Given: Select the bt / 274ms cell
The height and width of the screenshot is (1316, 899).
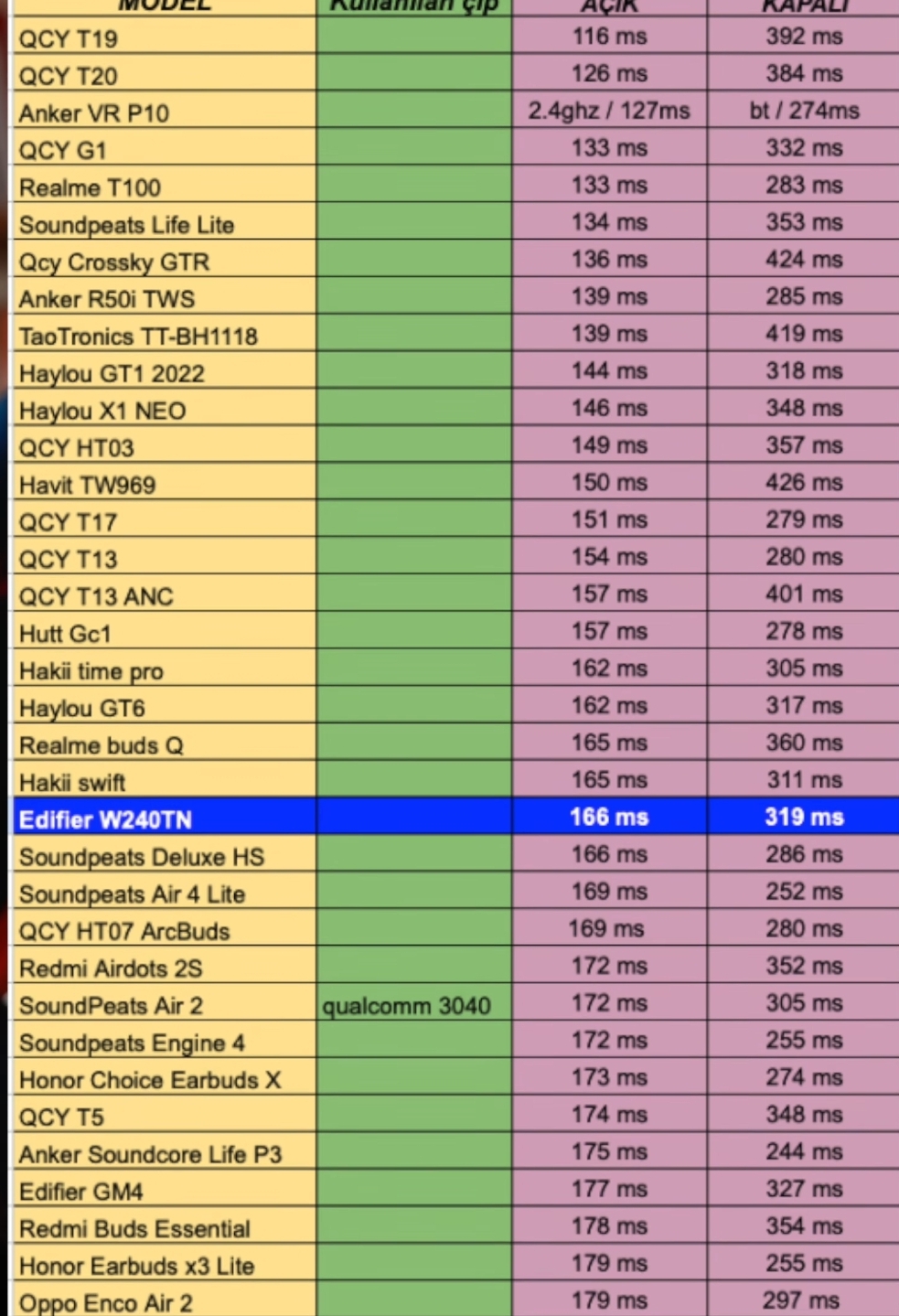Looking at the screenshot, I should tap(804, 111).
